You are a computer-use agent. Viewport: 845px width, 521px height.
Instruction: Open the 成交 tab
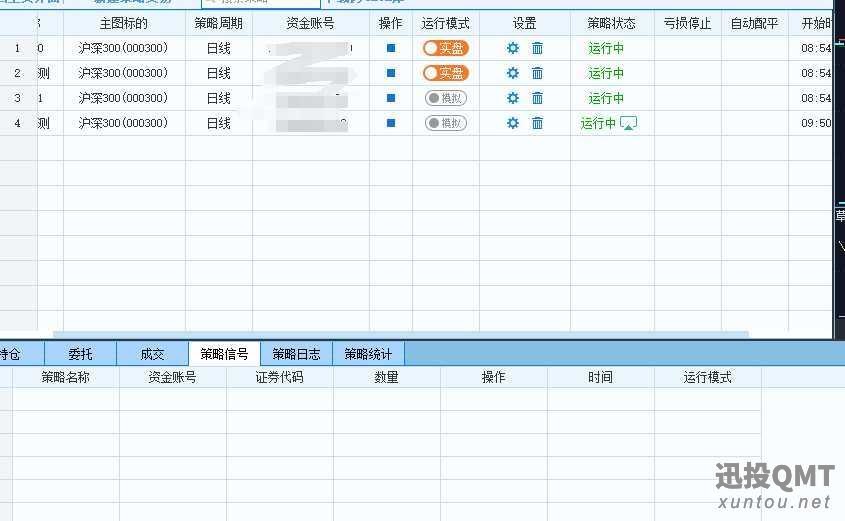(152, 353)
